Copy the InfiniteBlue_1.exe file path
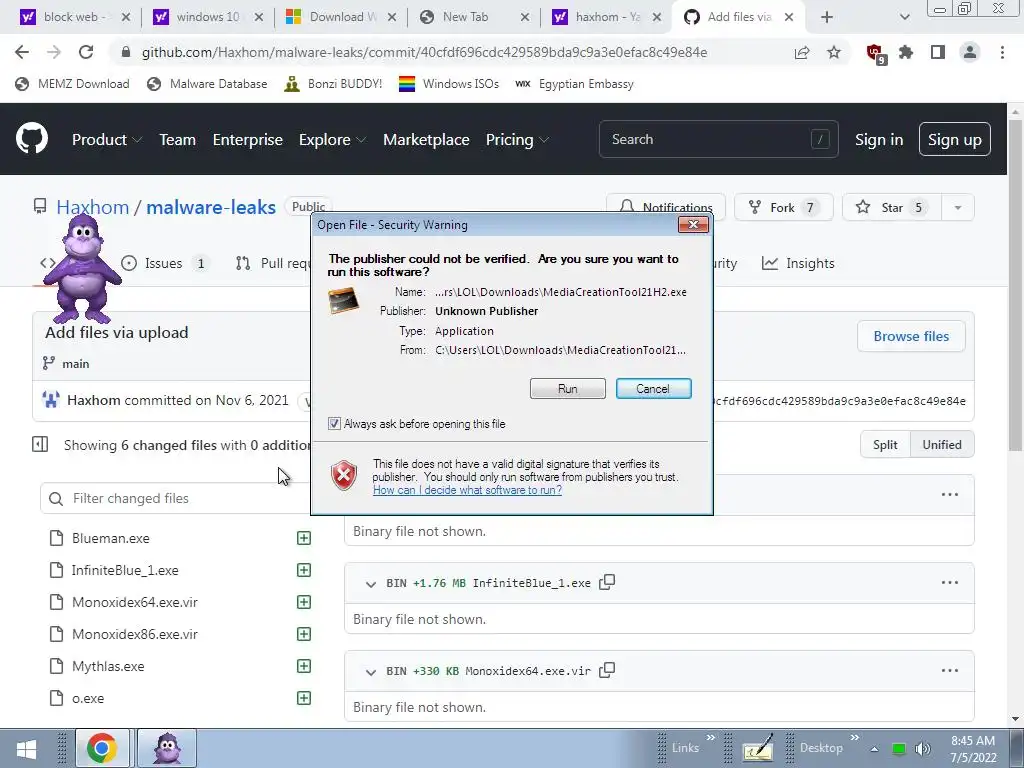This screenshot has width=1024, height=768. (x=607, y=582)
